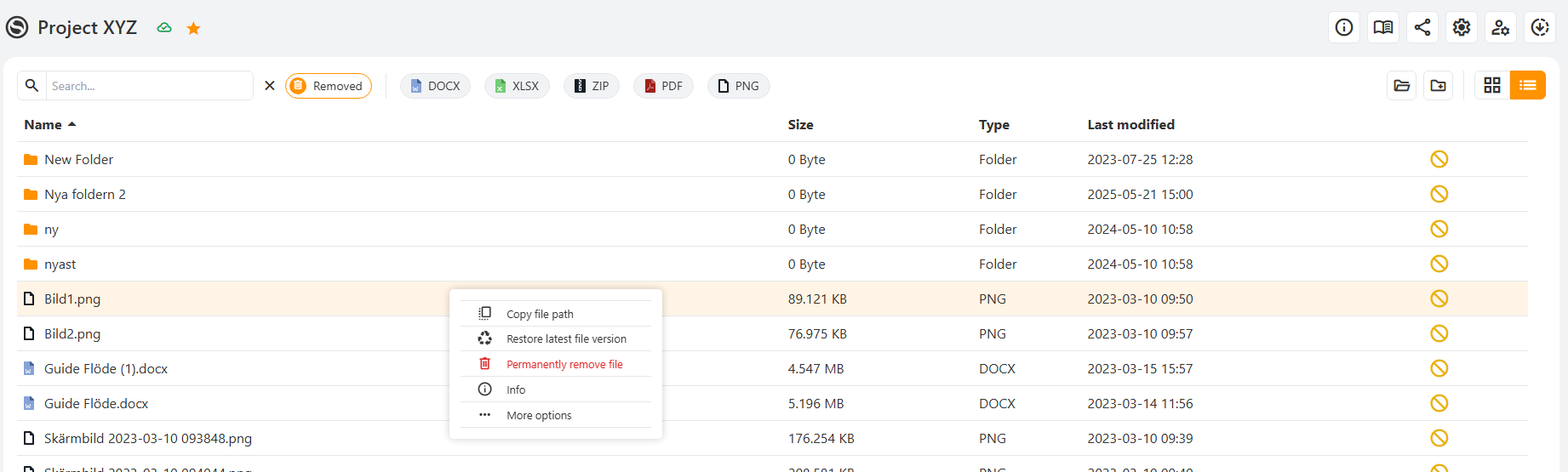Click the share icon in header

(x=1422, y=27)
